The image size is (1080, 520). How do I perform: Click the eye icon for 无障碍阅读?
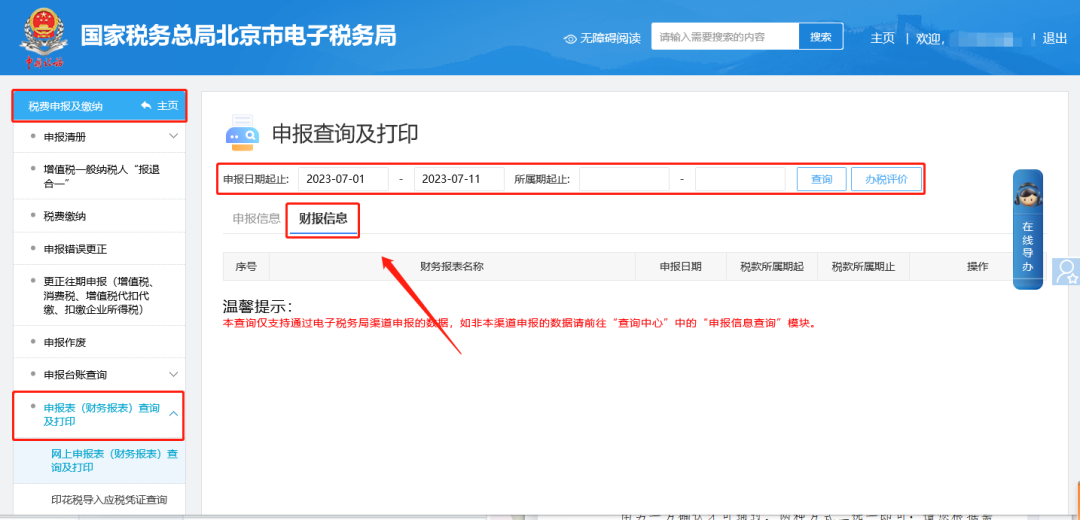[570, 39]
